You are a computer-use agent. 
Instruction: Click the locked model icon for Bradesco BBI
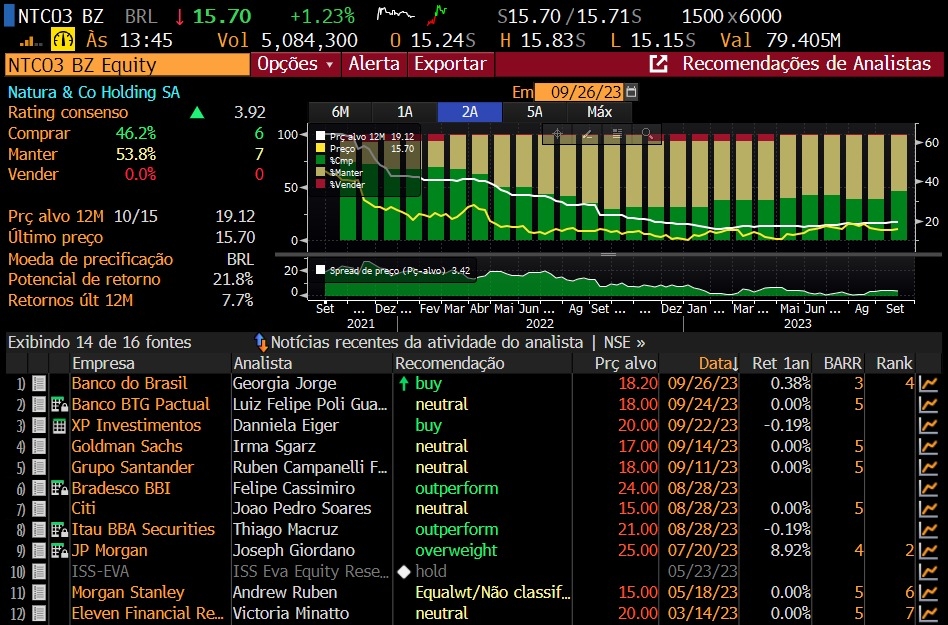(x=59, y=488)
